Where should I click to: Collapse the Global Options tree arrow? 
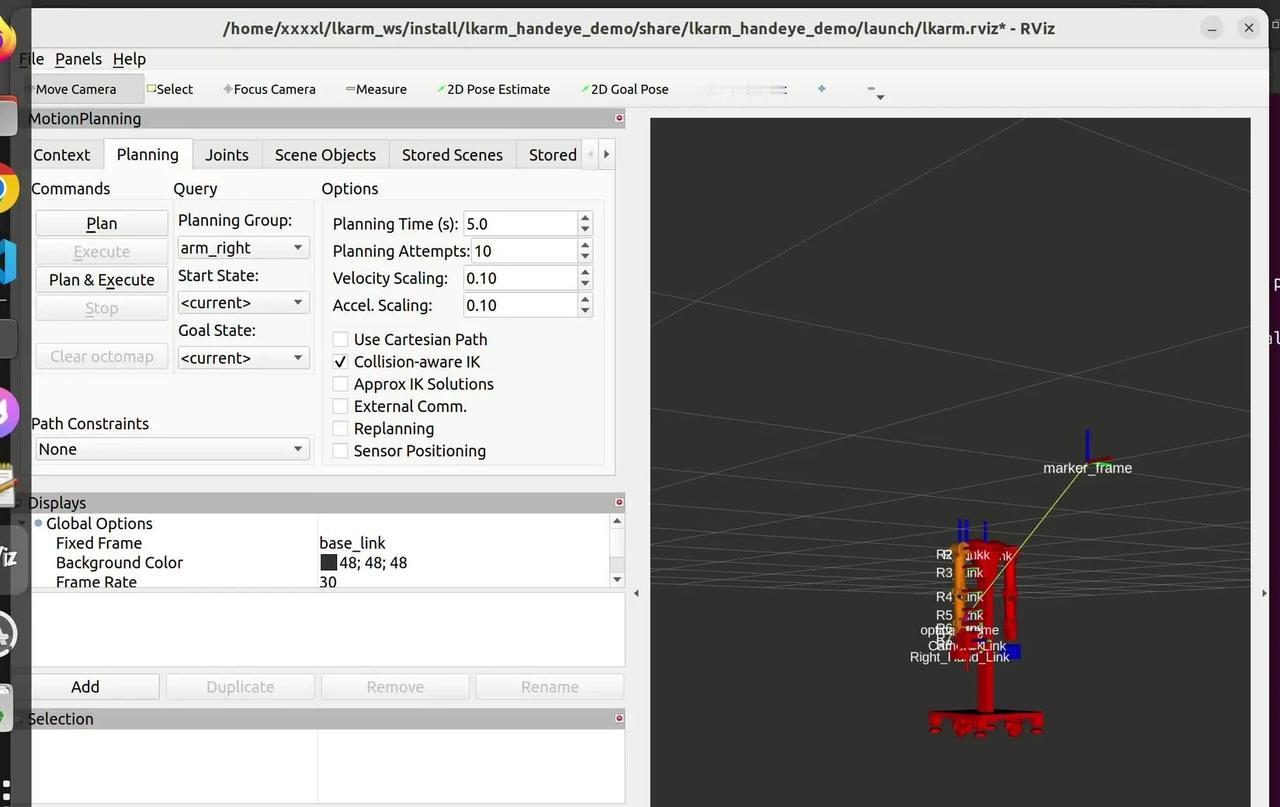click(x=23, y=523)
